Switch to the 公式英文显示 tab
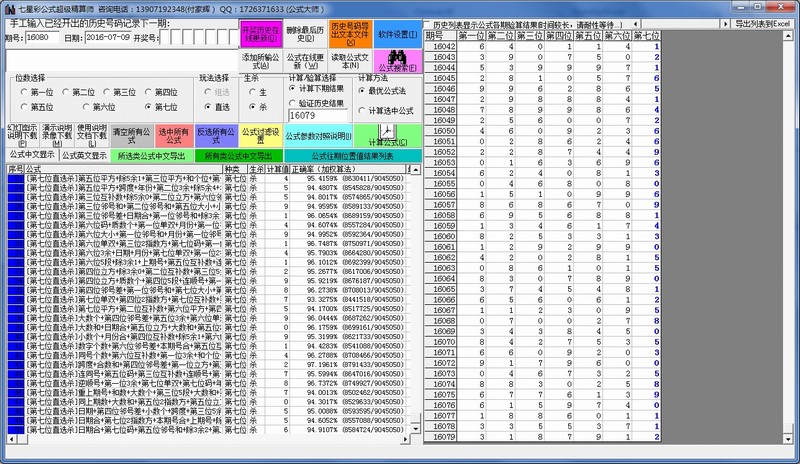800x464 pixels. click(x=83, y=156)
